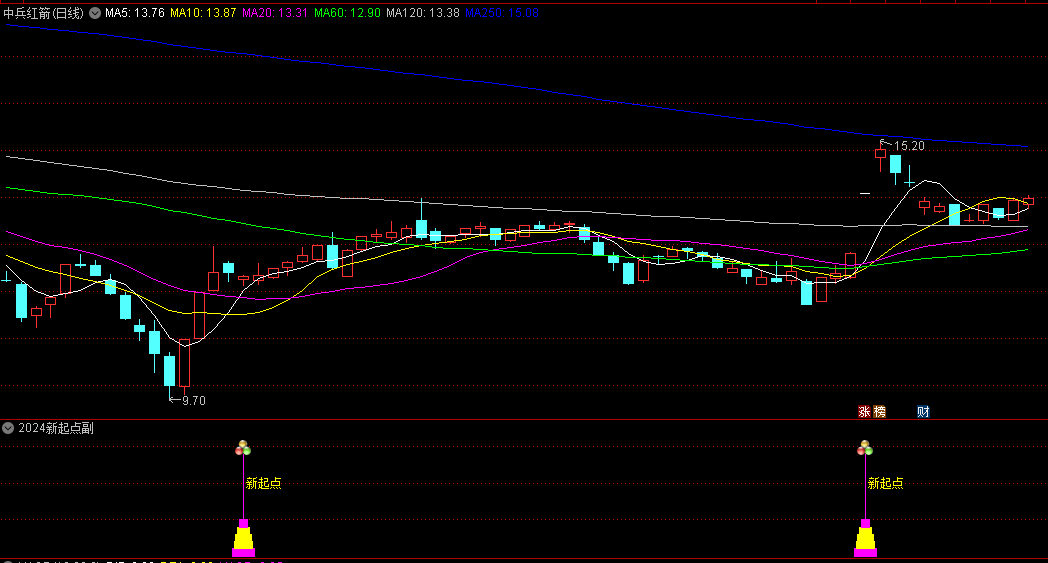
Task: Click the MA5: 13.76 indicator label
Action: [134, 13]
